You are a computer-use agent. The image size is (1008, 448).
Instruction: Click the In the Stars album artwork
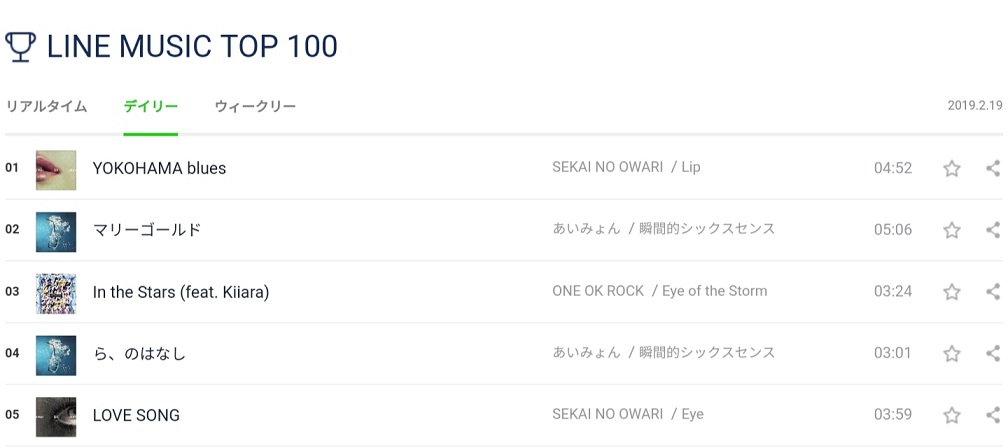[56, 292]
